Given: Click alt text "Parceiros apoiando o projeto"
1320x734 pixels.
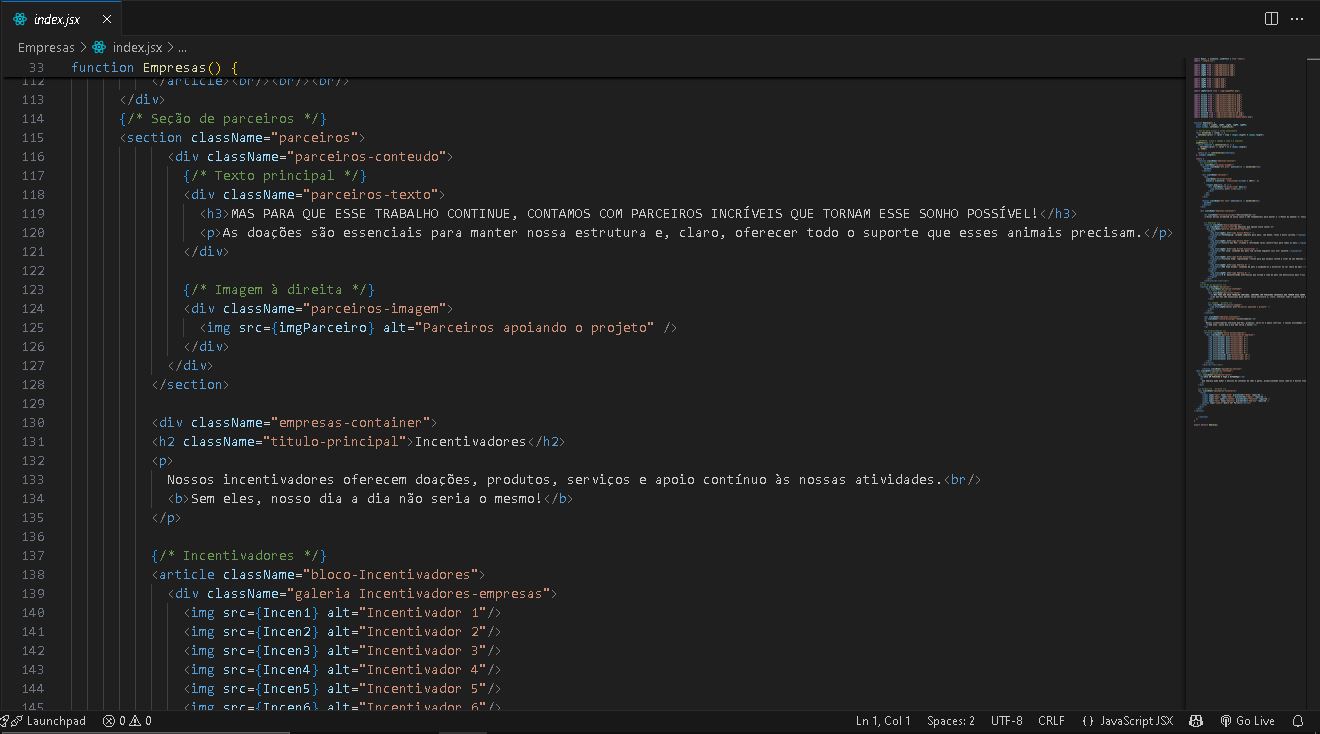Looking at the screenshot, I should point(534,327).
